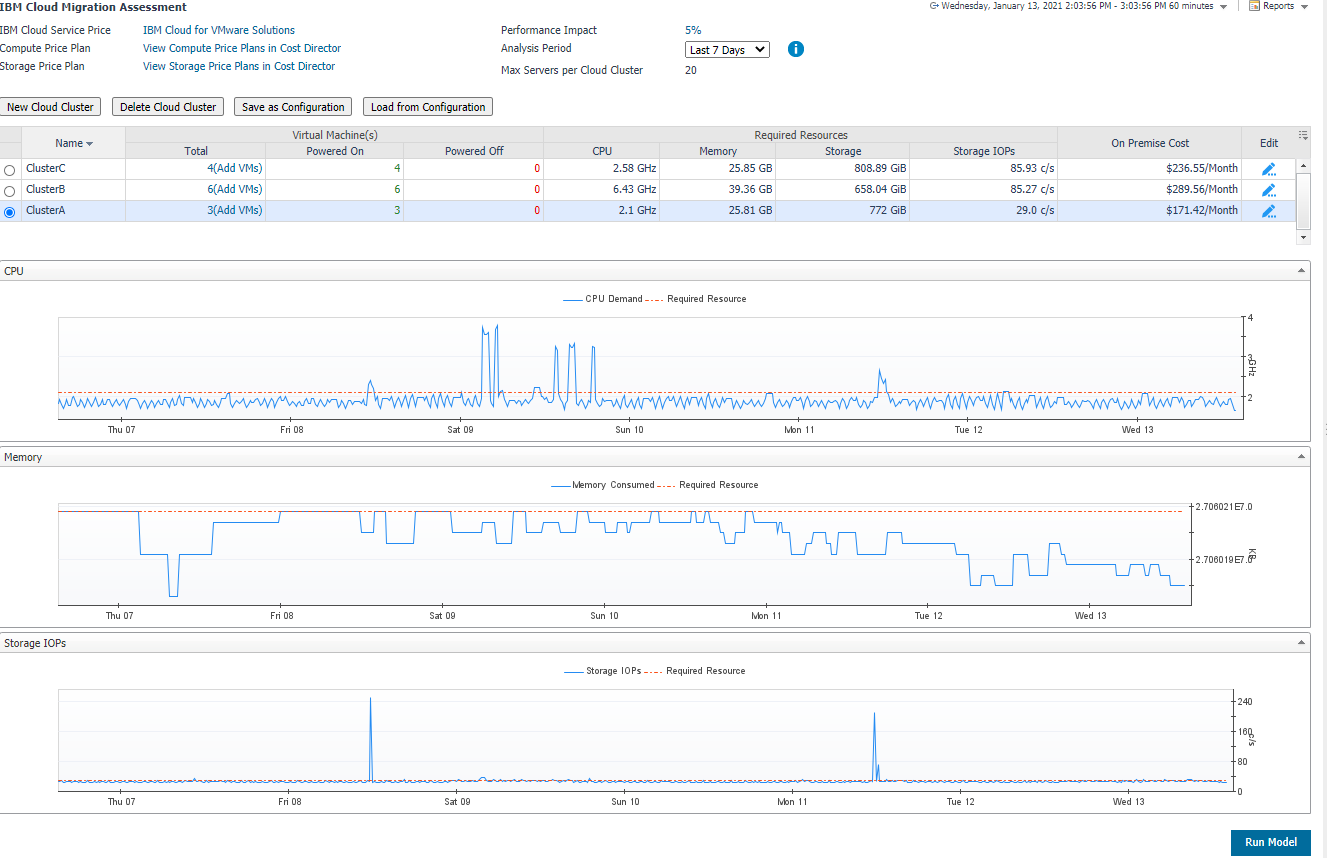Click the Delete Cloud Cluster button

point(168,107)
